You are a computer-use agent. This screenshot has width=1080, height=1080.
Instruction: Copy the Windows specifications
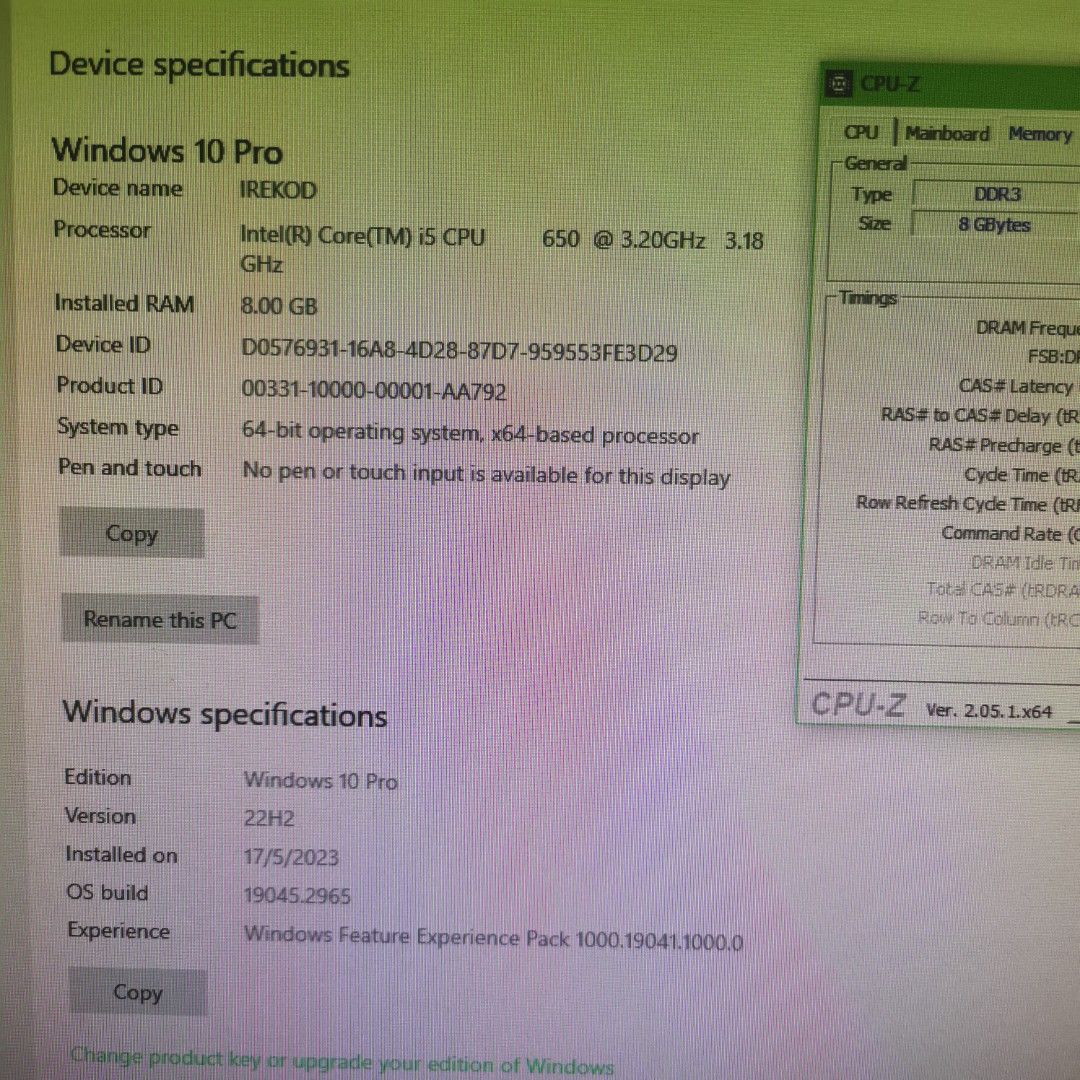(138, 992)
